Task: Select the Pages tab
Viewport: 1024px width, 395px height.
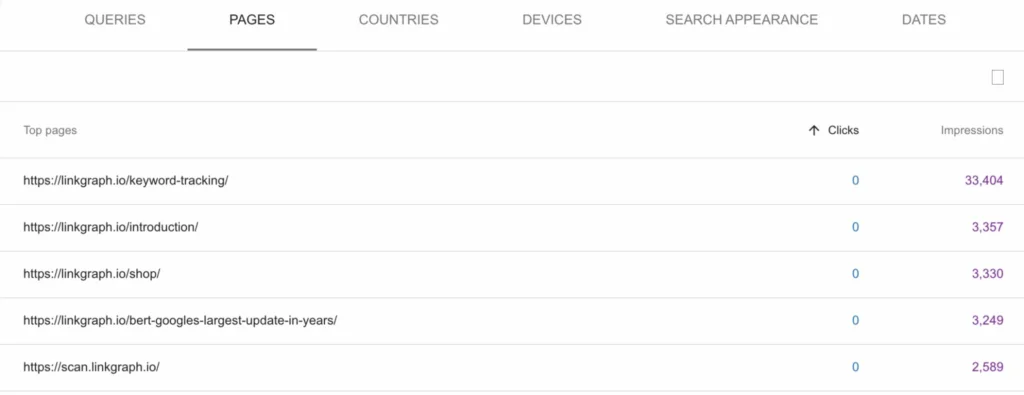Action: (x=252, y=20)
